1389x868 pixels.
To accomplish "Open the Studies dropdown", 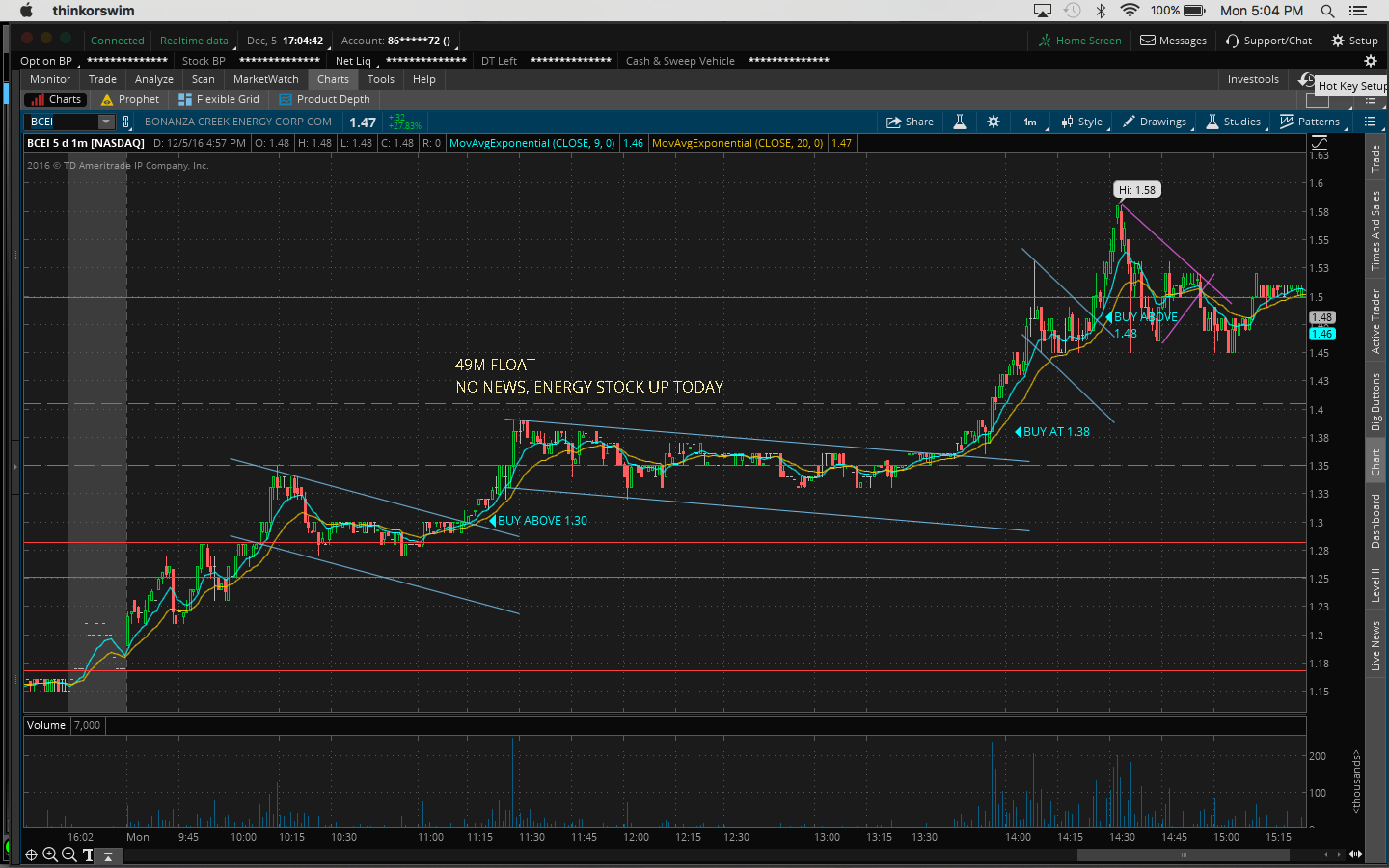I will (x=1235, y=122).
